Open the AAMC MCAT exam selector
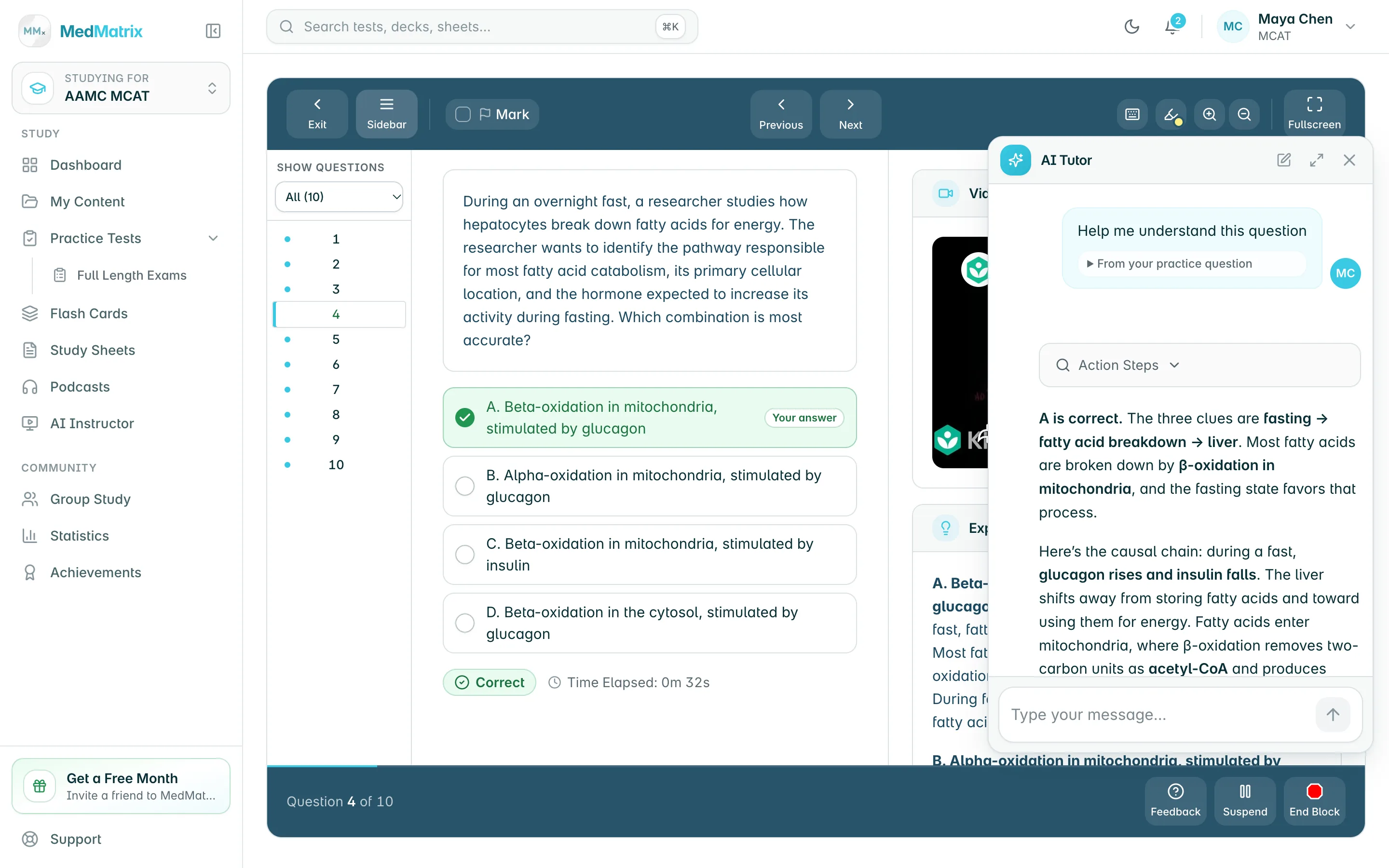 click(x=121, y=88)
